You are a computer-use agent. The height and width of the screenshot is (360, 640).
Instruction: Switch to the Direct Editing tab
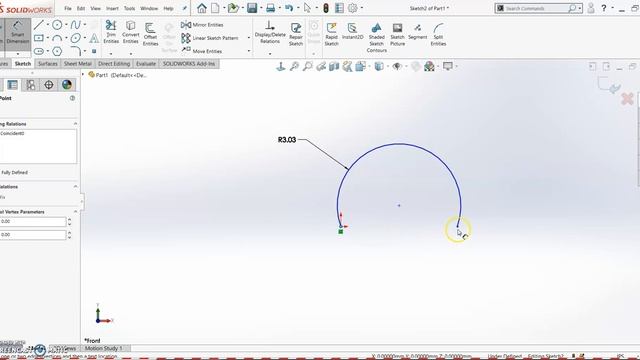(x=114, y=64)
